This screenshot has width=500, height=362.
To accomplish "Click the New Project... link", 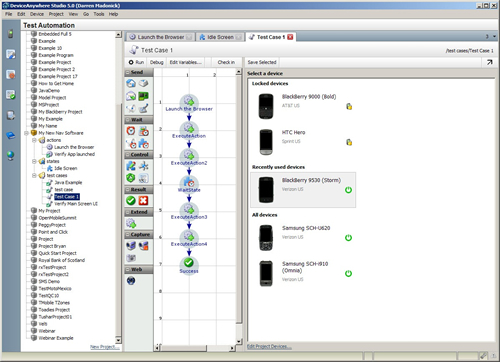I will pyautogui.click(x=105, y=347).
